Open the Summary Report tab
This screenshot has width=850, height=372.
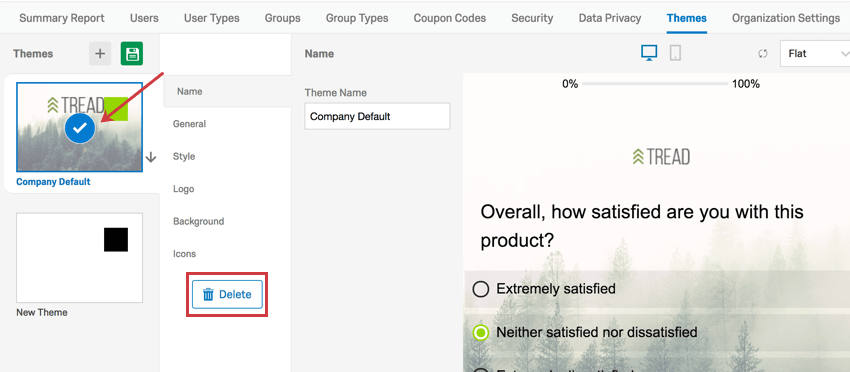(62, 18)
